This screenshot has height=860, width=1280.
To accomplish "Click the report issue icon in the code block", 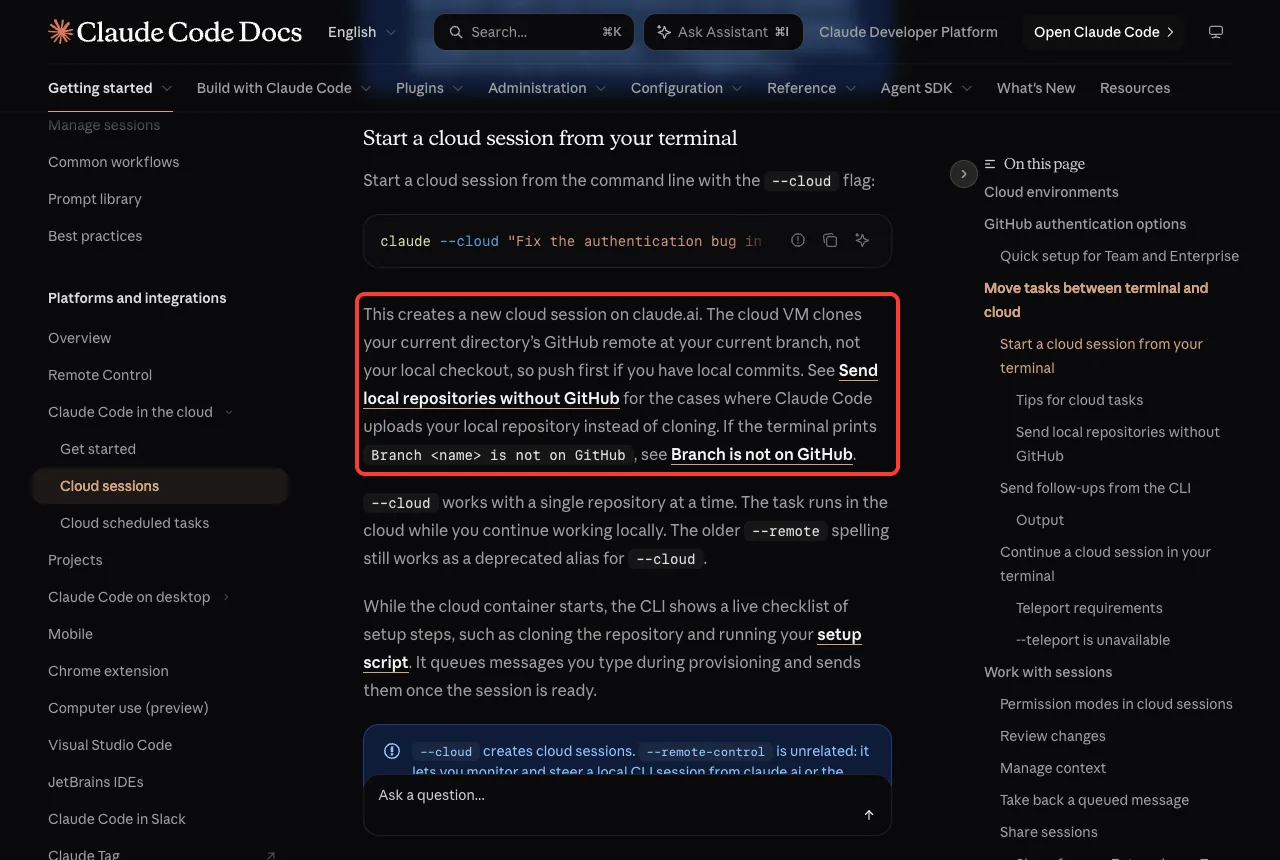I will pyautogui.click(x=798, y=240).
